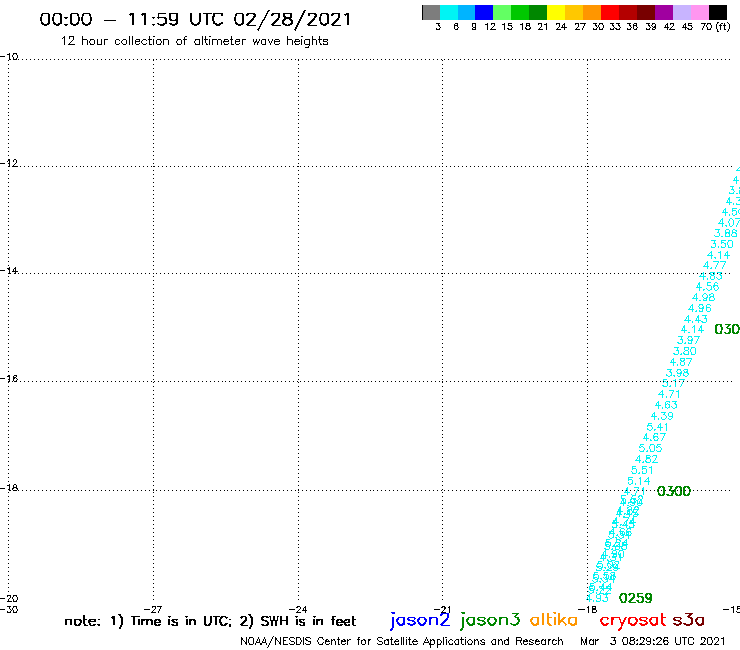The width and height of the screenshot is (740, 650).
Task: Click the jason2 satellite label
Action: tap(420, 620)
